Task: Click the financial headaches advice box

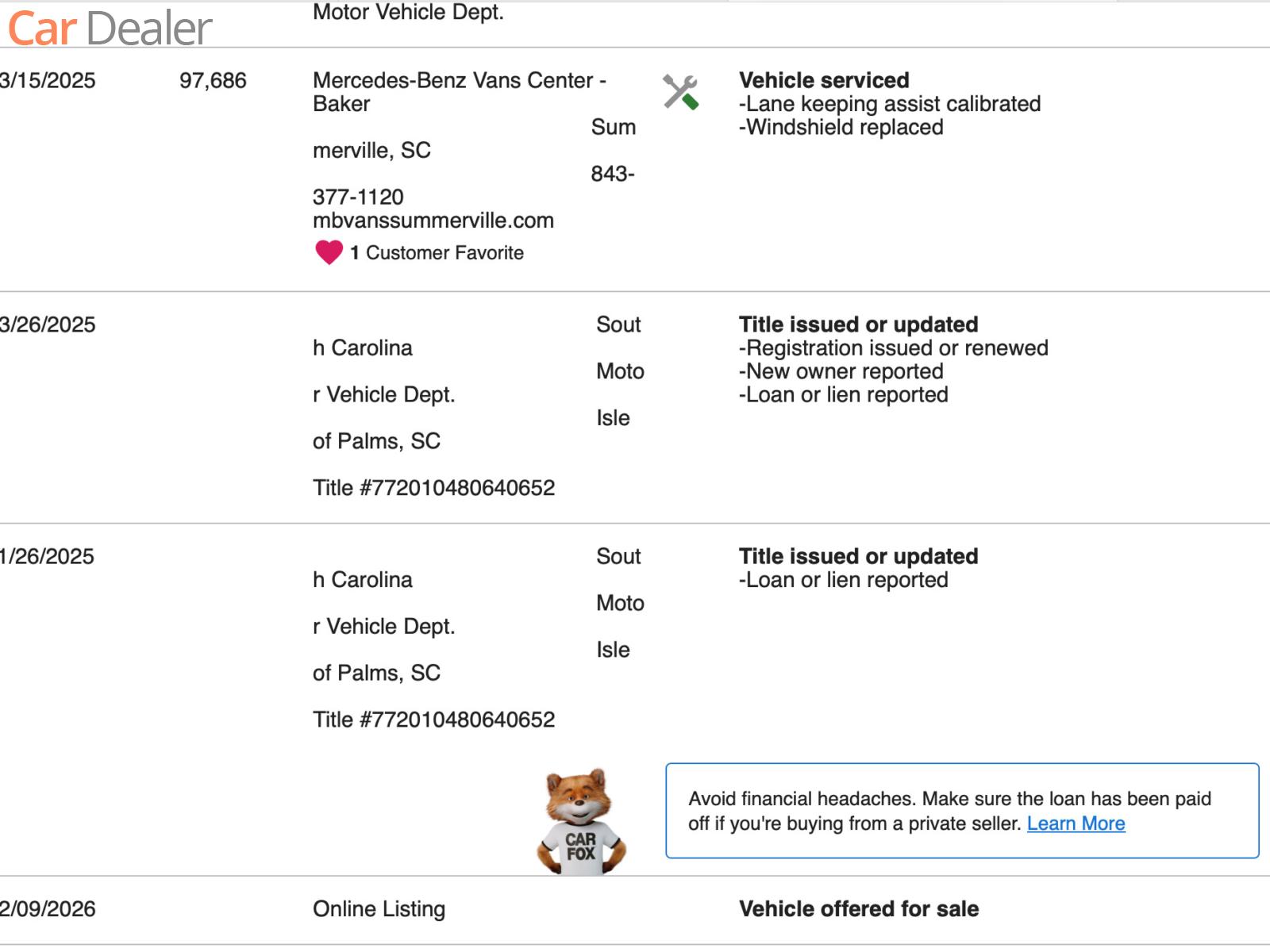Action: click(961, 810)
